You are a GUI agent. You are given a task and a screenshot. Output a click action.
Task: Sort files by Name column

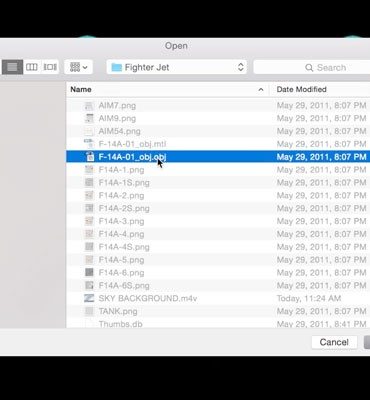click(x=81, y=89)
